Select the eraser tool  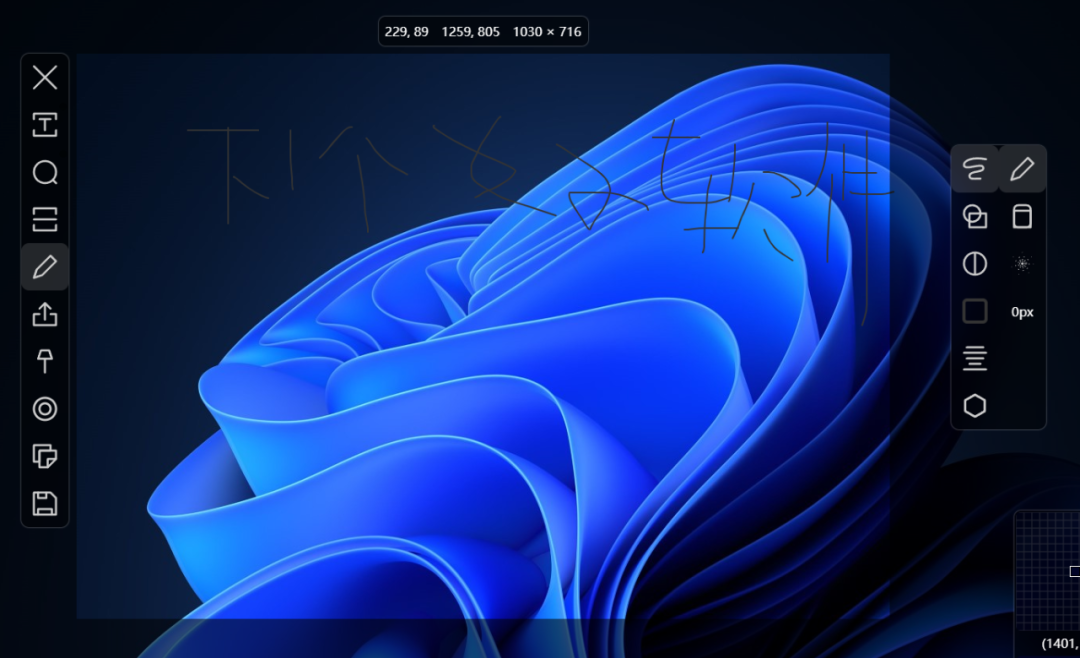pos(1022,216)
